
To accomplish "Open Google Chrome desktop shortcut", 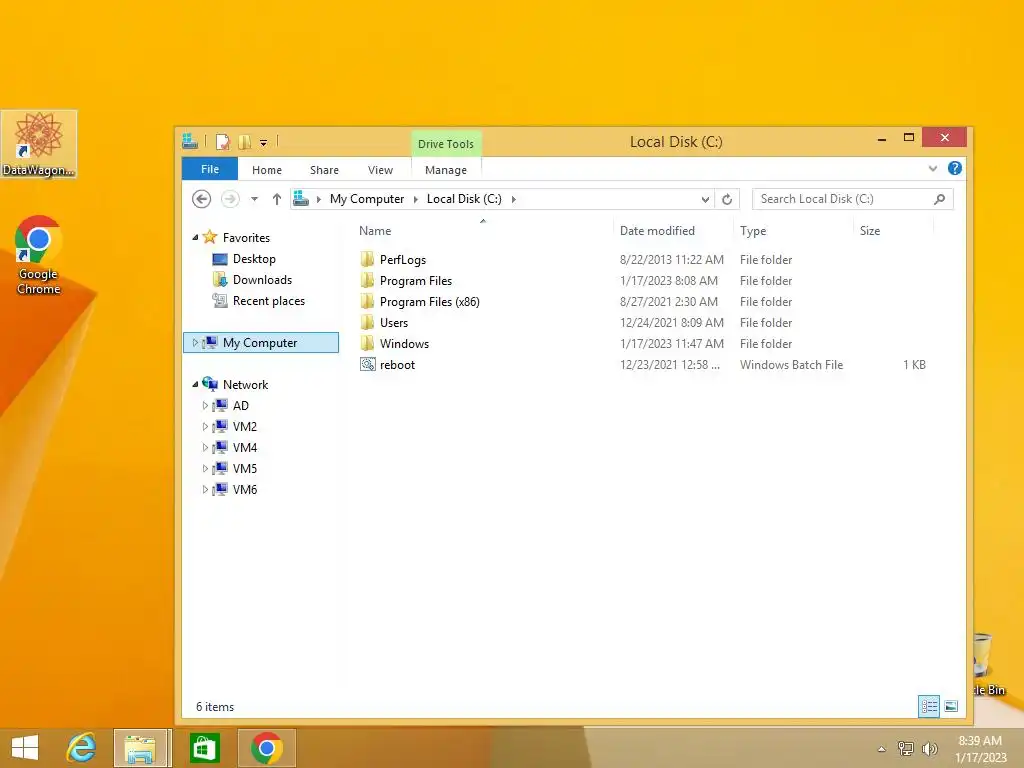I will click(39, 255).
